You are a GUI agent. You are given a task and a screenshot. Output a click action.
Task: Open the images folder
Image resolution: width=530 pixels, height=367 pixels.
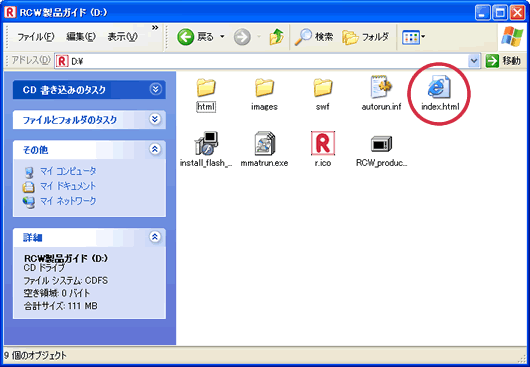264,88
